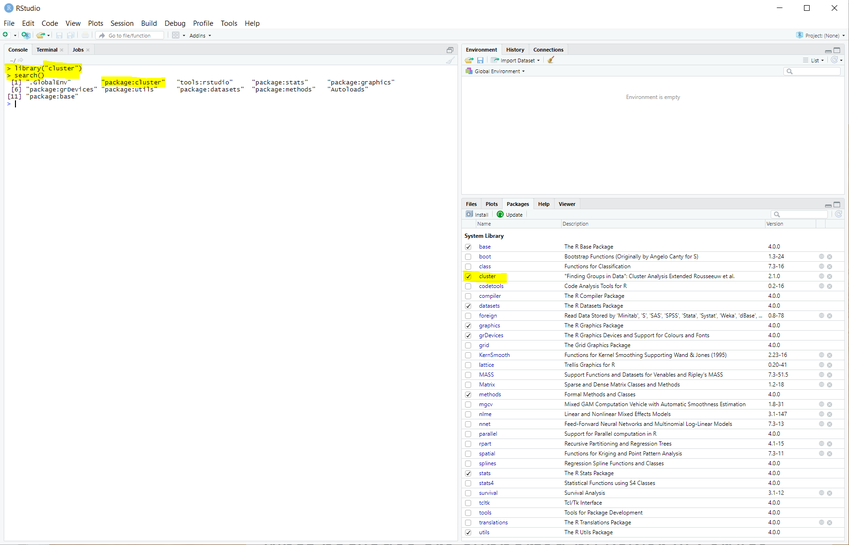Viewport: 849px width, 545px height.
Task: Click the web icon in the survival row
Action: pyautogui.click(x=821, y=493)
